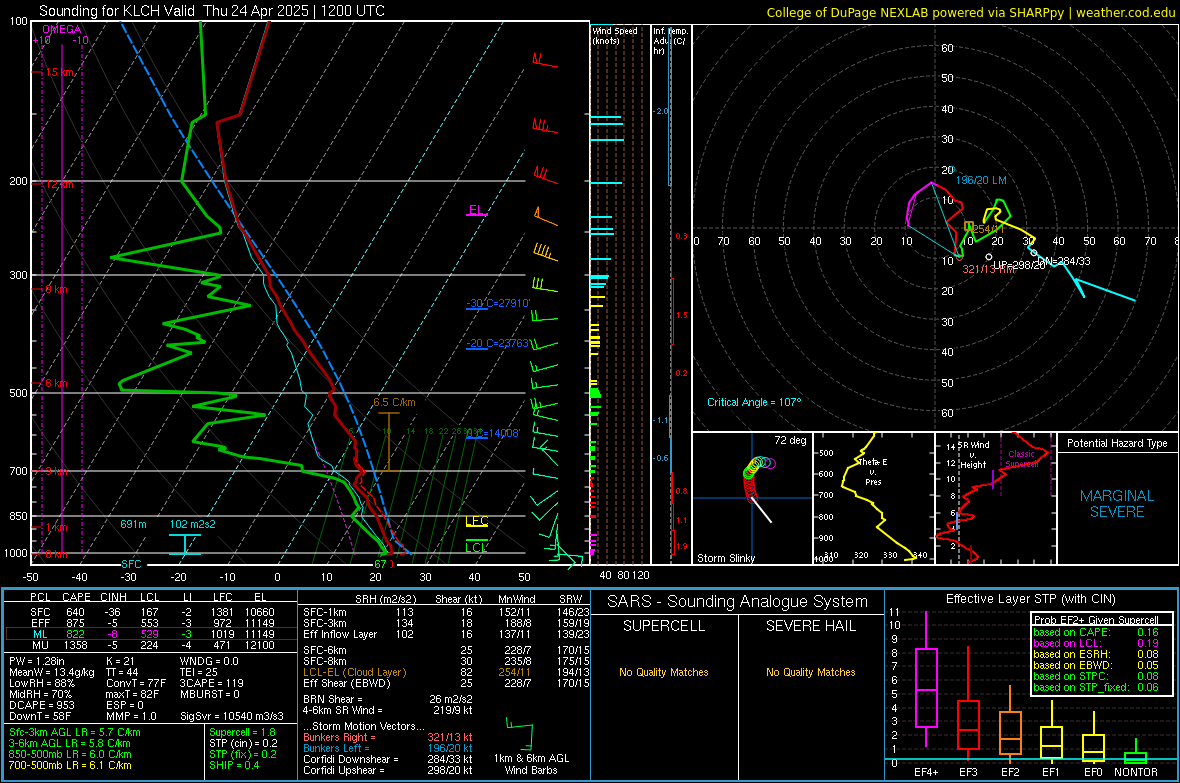The width and height of the screenshot is (1180, 783).
Task: Click 'No Quality Matches' under SUPERCELL
Action: (664, 672)
